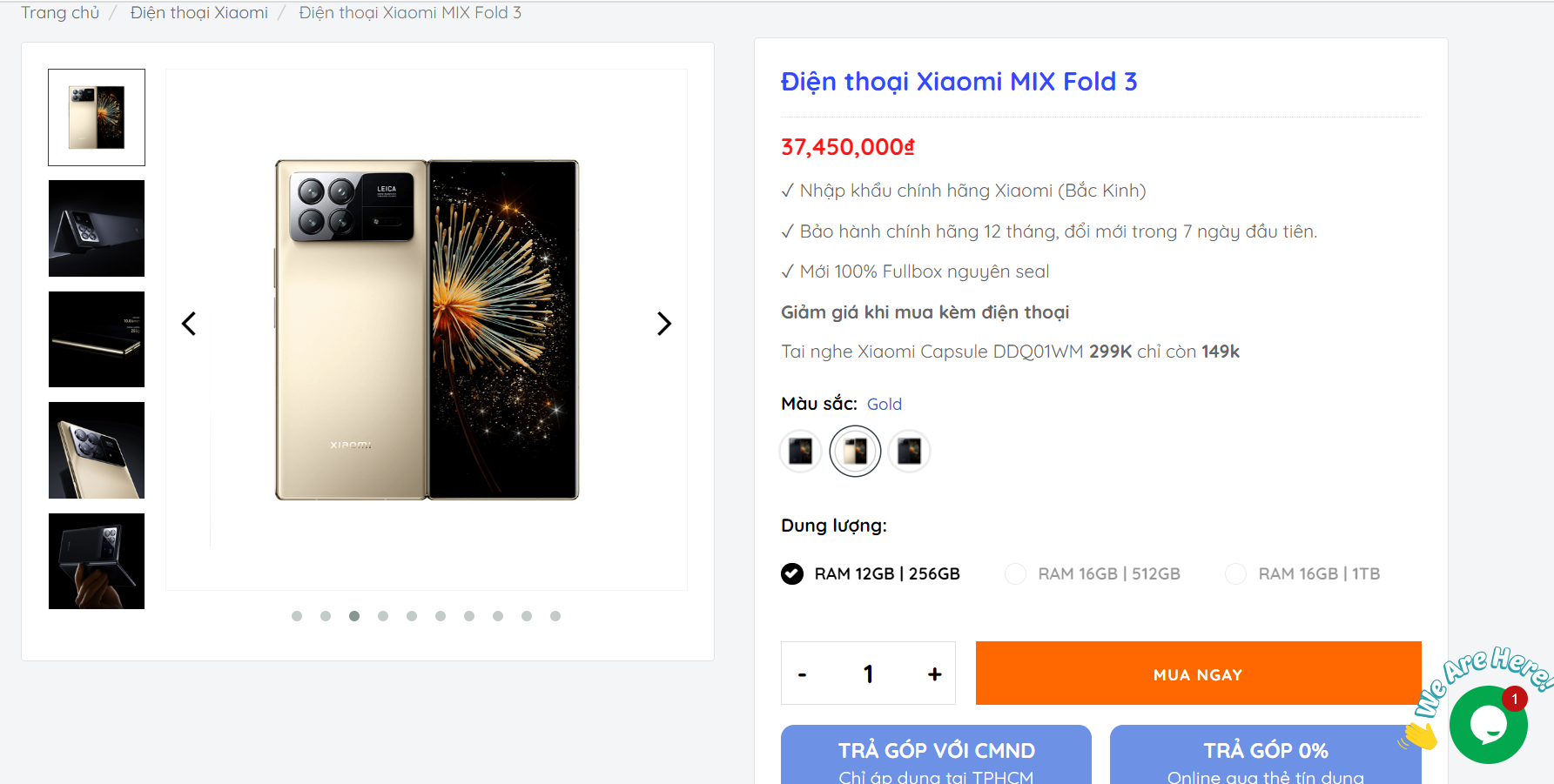Choose the first dark color swatch
The height and width of the screenshot is (784, 1554).
[800, 451]
